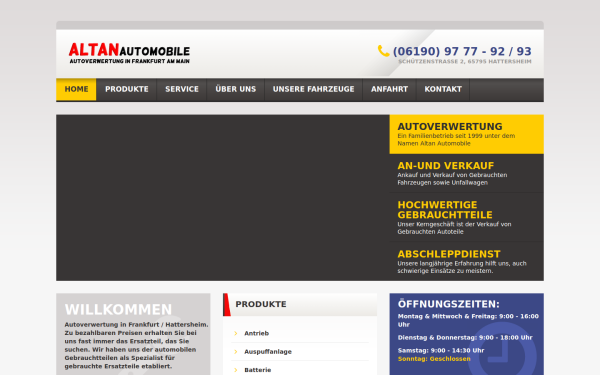Click the Samstag: 9:00 - 14:30 Uhr line
The width and height of the screenshot is (600, 375).
[x=441, y=351]
